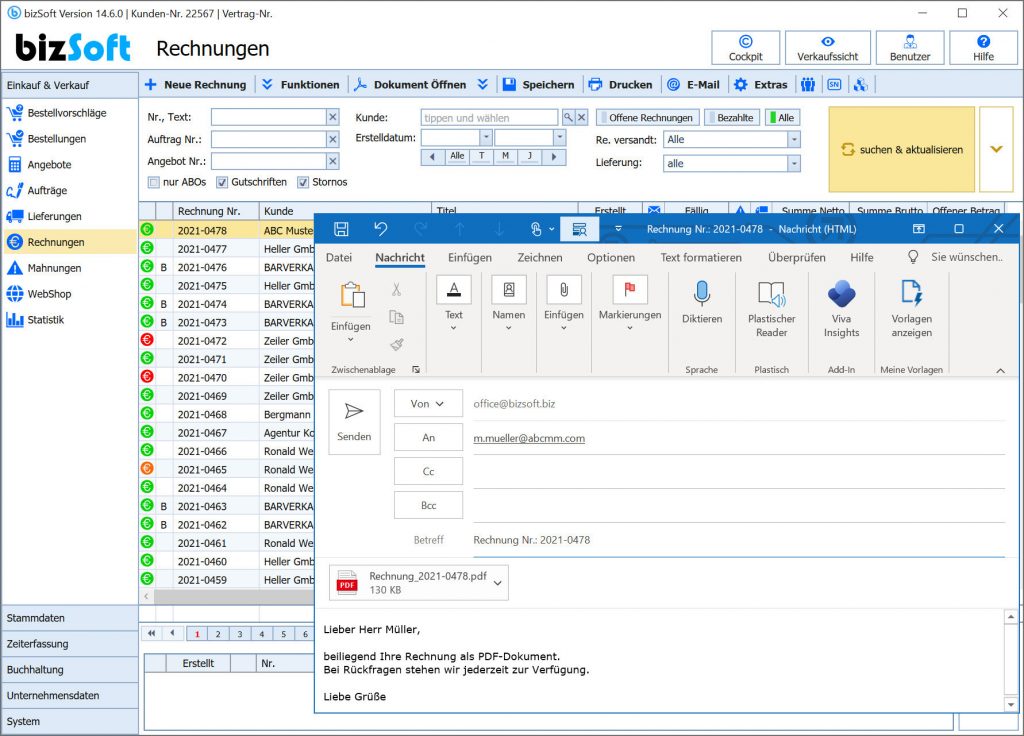Uncheck the Gutschriften checkbox
The width and height of the screenshot is (1024, 736).
click(x=222, y=182)
